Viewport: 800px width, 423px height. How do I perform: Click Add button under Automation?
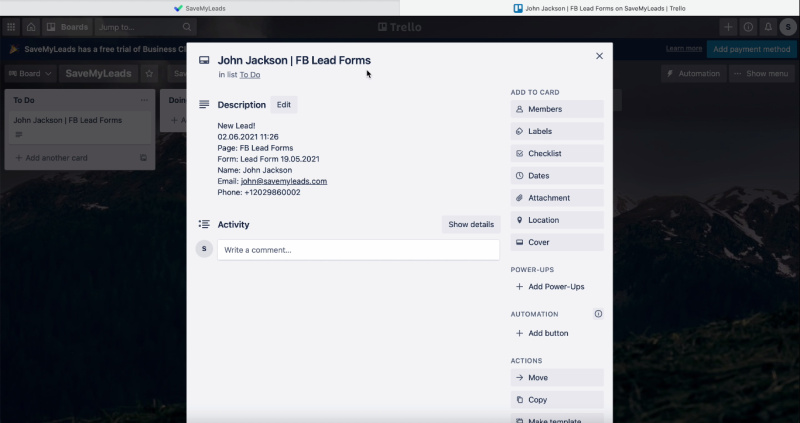(x=557, y=333)
